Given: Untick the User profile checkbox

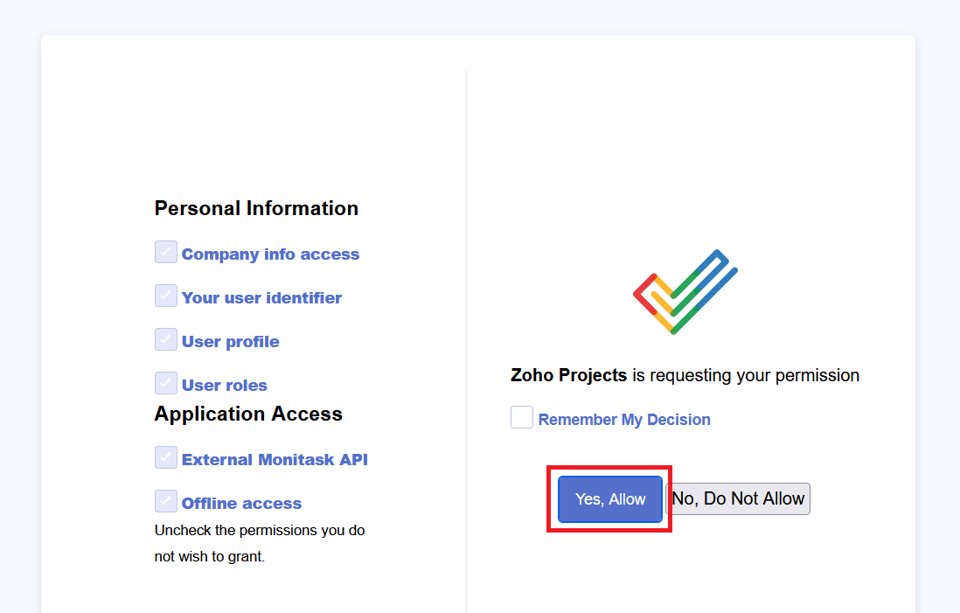Looking at the screenshot, I should (x=166, y=340).
